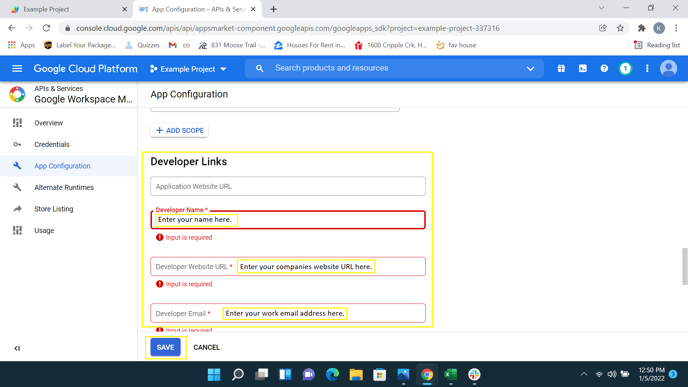This screenshot has height=387, width=688.
Task: Click the address bar URL
Action: pos(287,28)
